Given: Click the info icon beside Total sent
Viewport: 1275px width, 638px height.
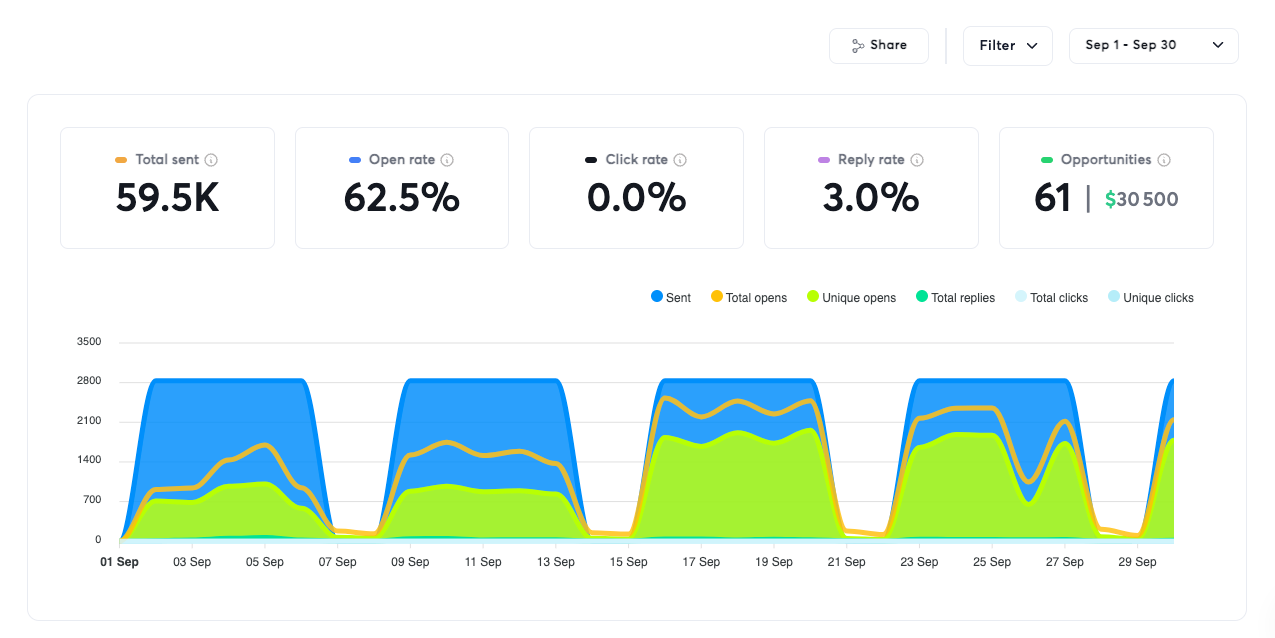Looking at the screenshot, I should tap(211, 160).
